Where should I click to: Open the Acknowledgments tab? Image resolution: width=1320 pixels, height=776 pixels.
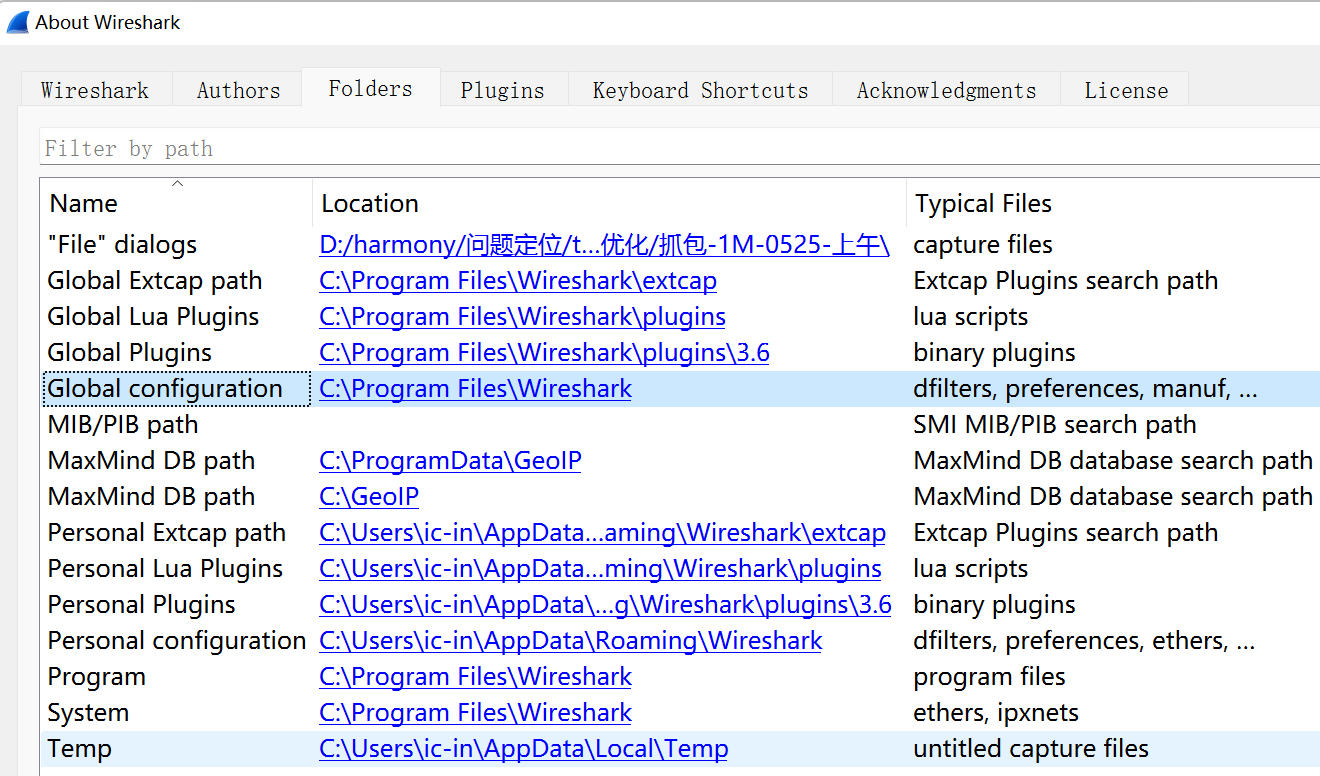tap(946, 89)
